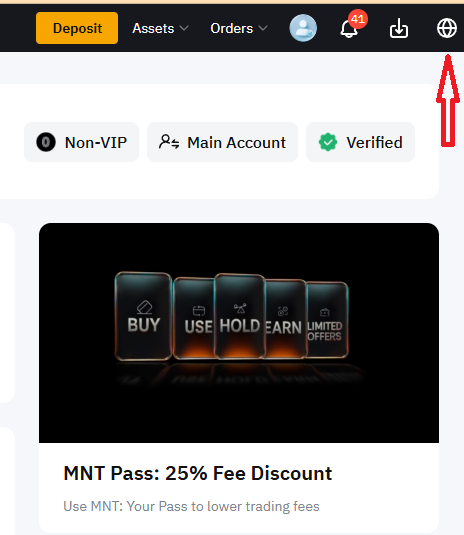The image size is (464, 535).
Task: Click the red notification count badge
Action: click(358, 19)
